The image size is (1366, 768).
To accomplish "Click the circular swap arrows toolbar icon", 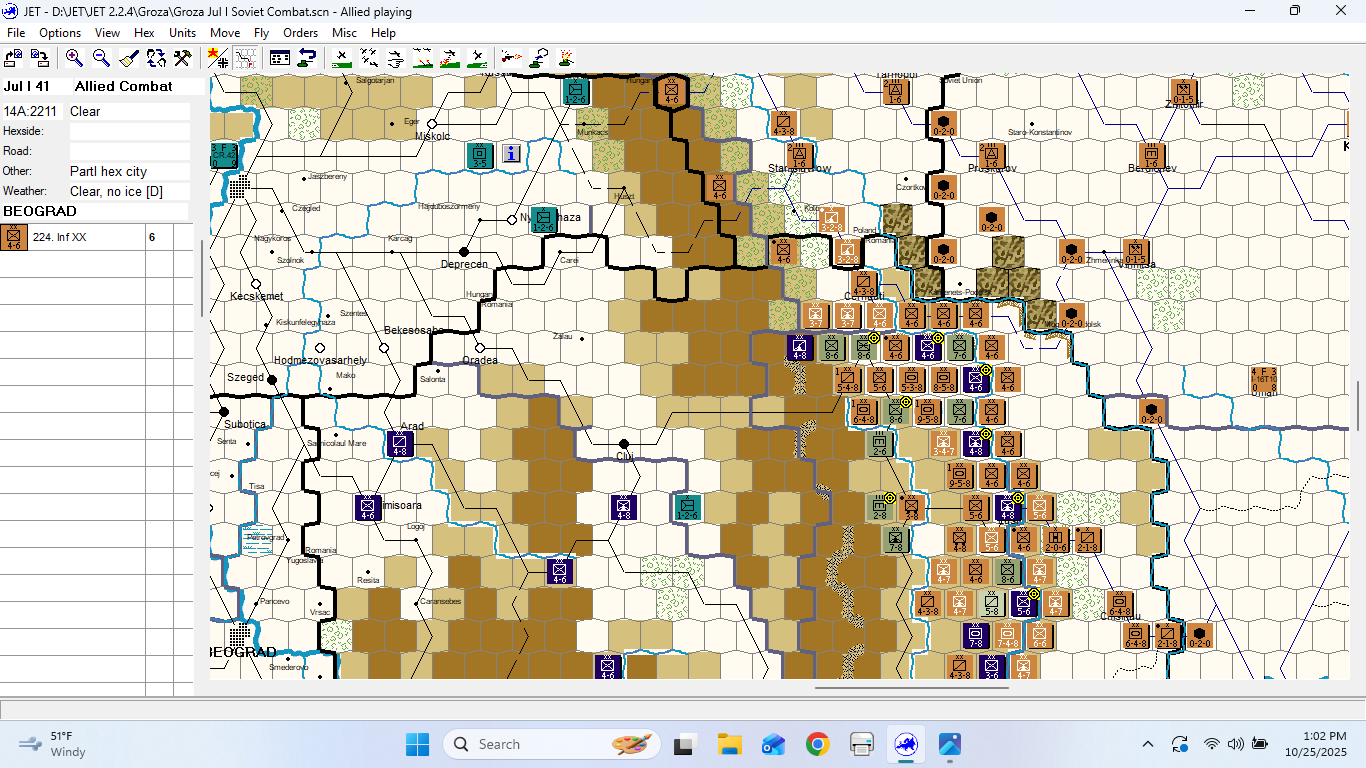I will point(156,58).
